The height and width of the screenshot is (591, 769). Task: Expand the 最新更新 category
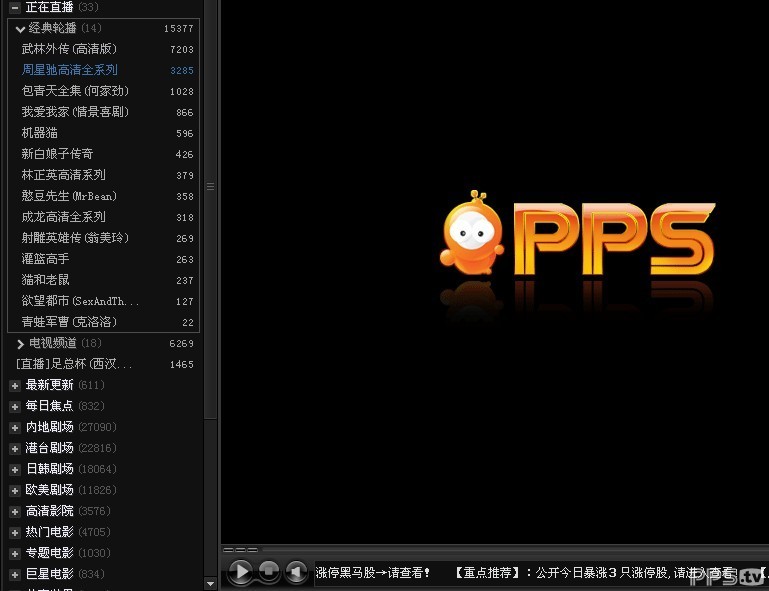[15, 385]
